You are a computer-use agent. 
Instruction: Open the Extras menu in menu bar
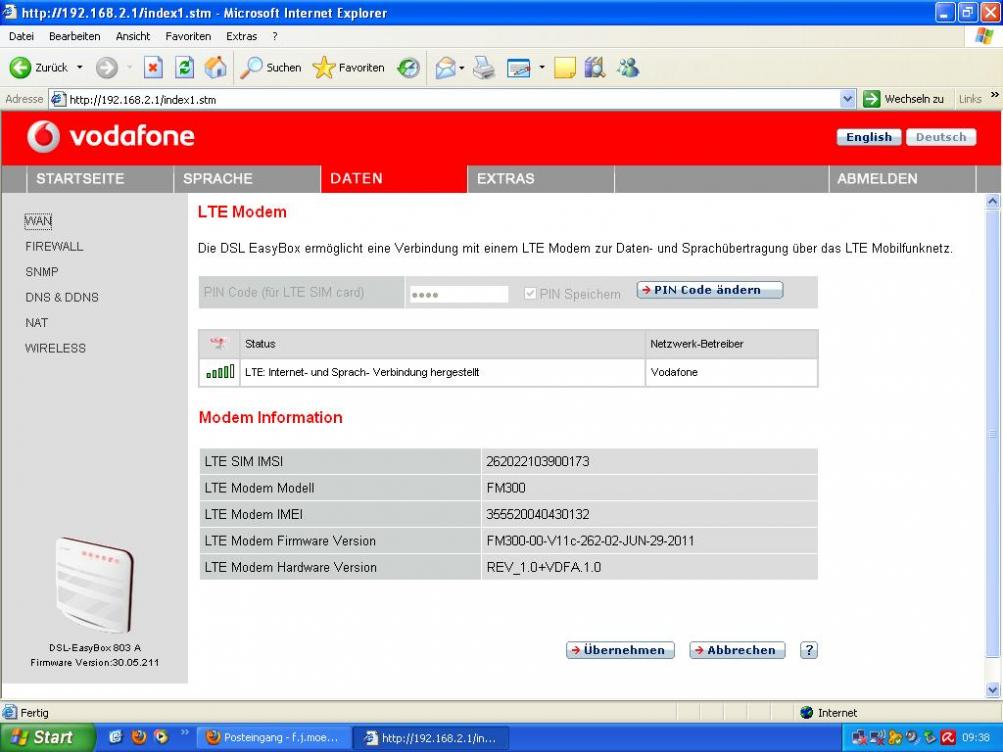pos(241,36)
